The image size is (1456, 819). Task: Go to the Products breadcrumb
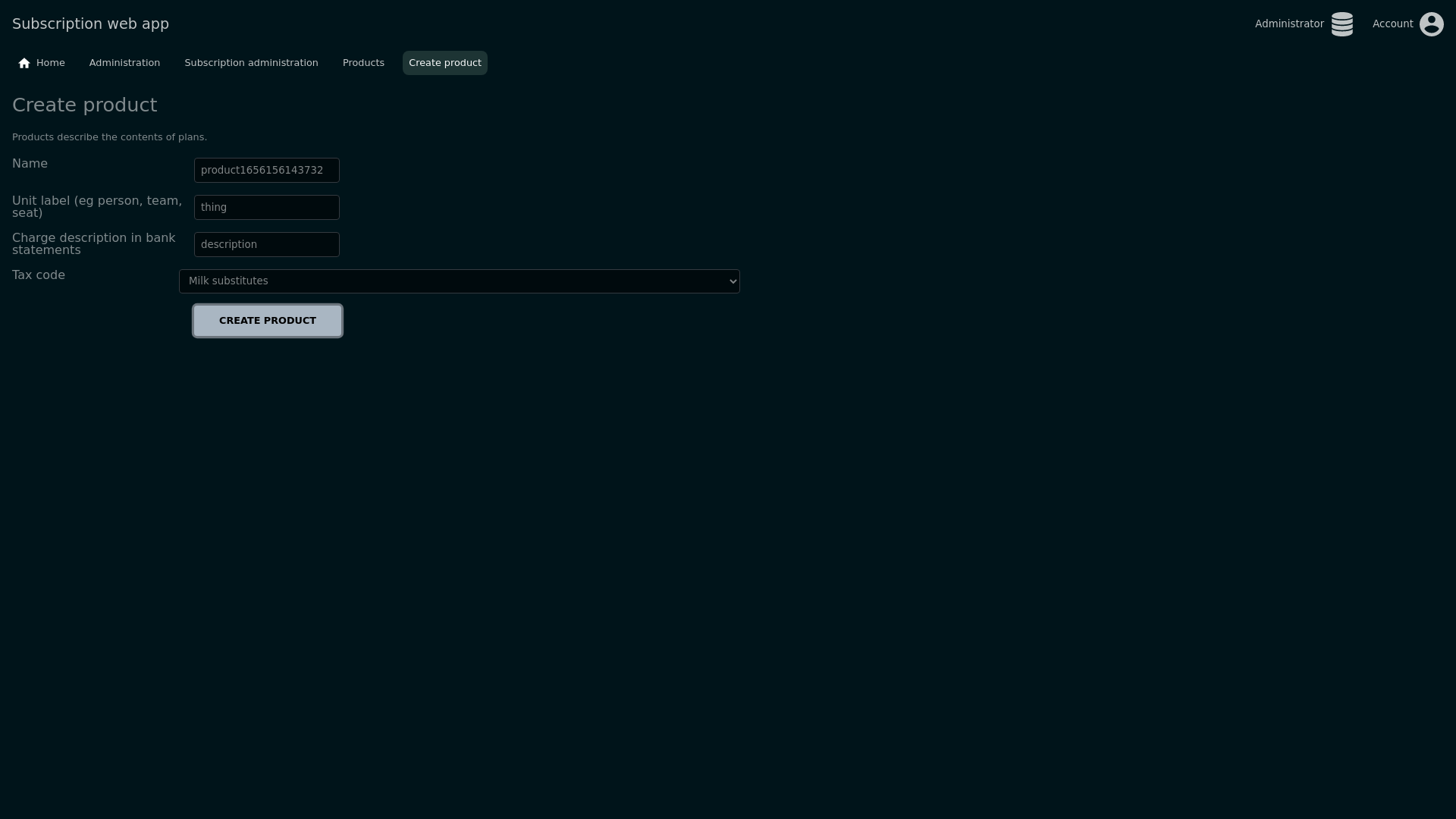363,63
